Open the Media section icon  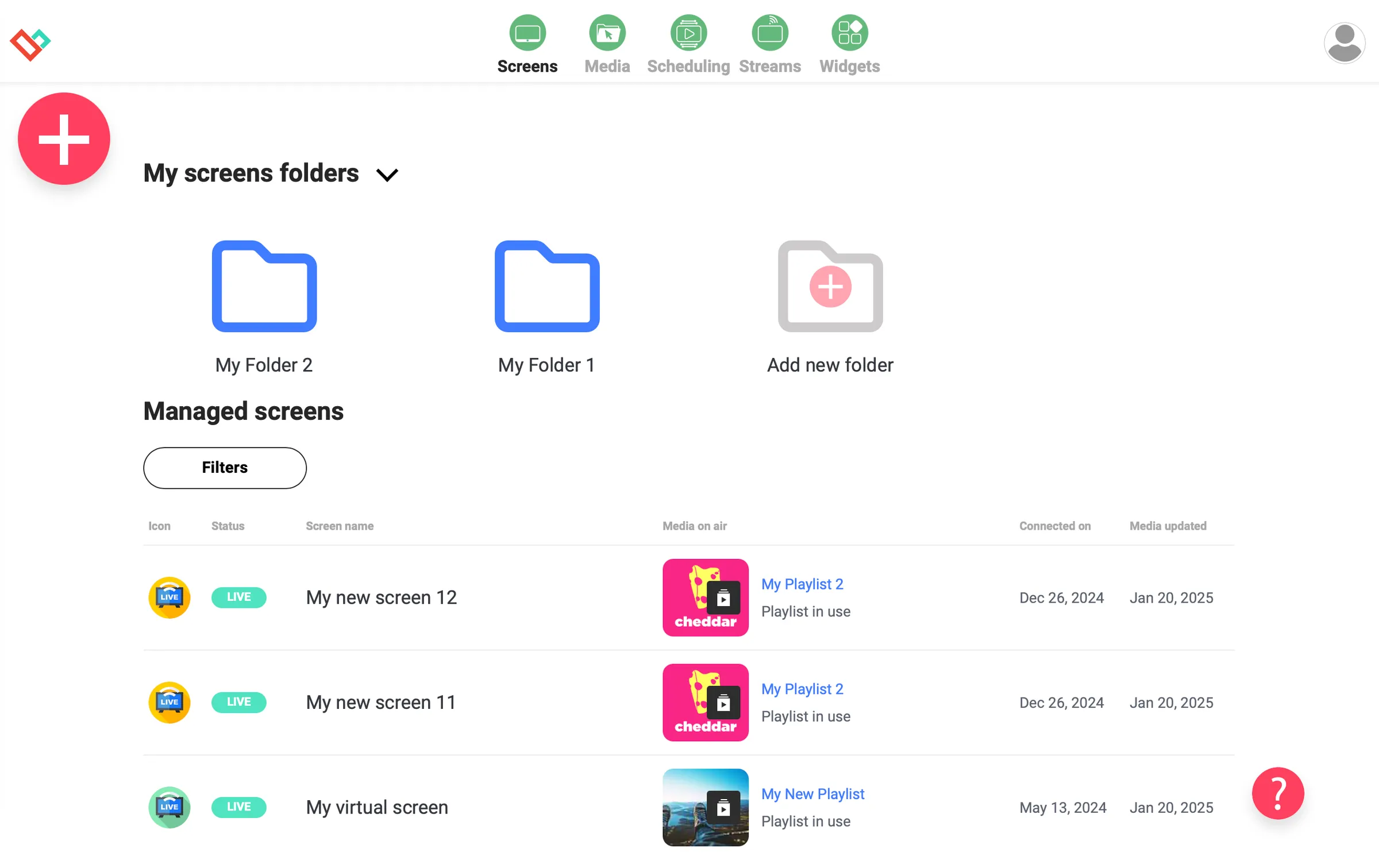coord(607,33)
